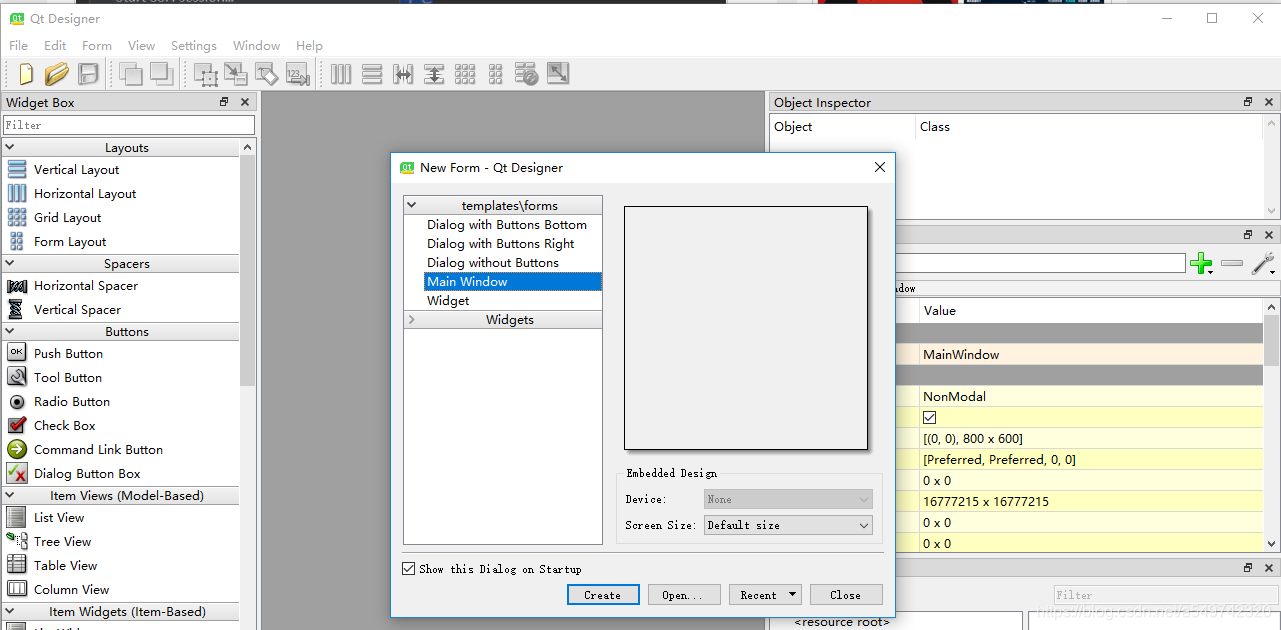Click the Adjust Size toolbar icon
1281x630 pixels.
558,73
